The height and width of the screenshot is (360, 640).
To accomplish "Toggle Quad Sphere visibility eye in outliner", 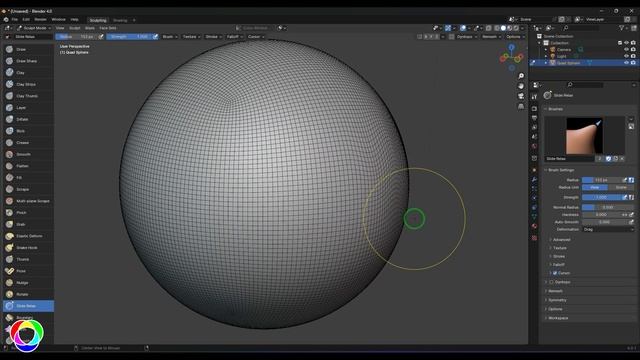I will [x=626, y=63].
